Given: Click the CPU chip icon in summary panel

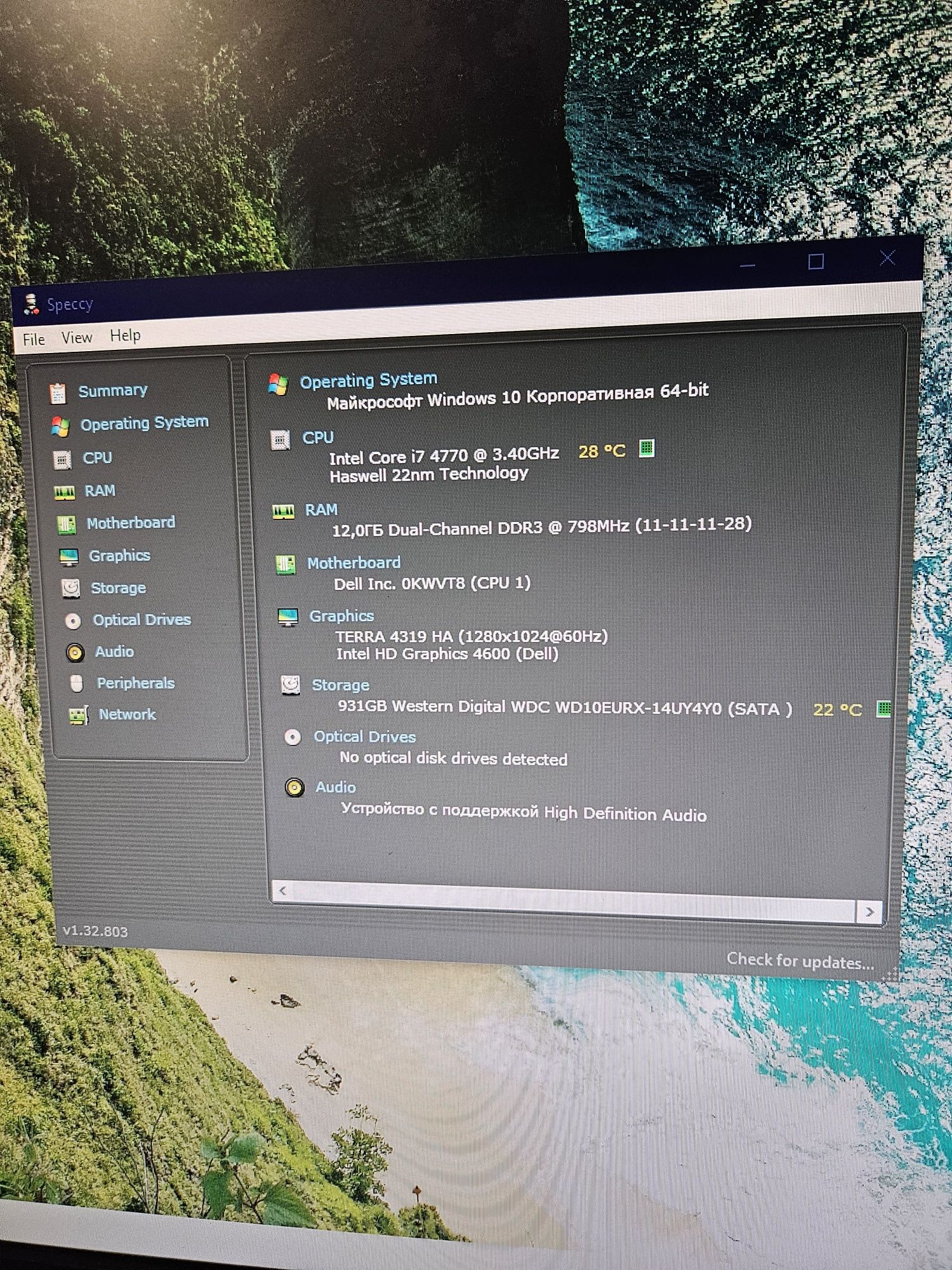Looking at the screenshot, I should [x=280, y=439].
